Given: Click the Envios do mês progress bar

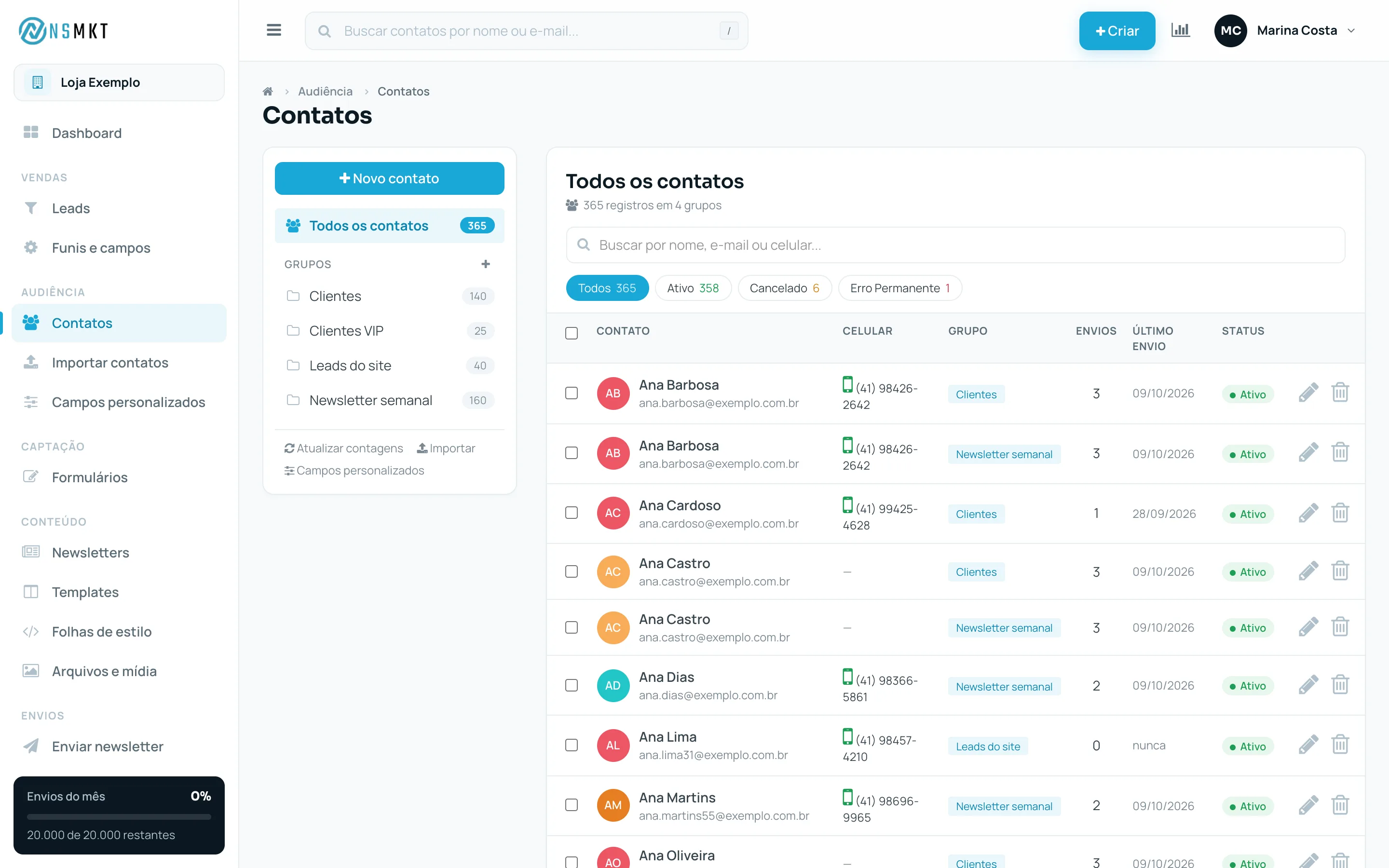Looking at the screenshot, I should click(119, 816).
